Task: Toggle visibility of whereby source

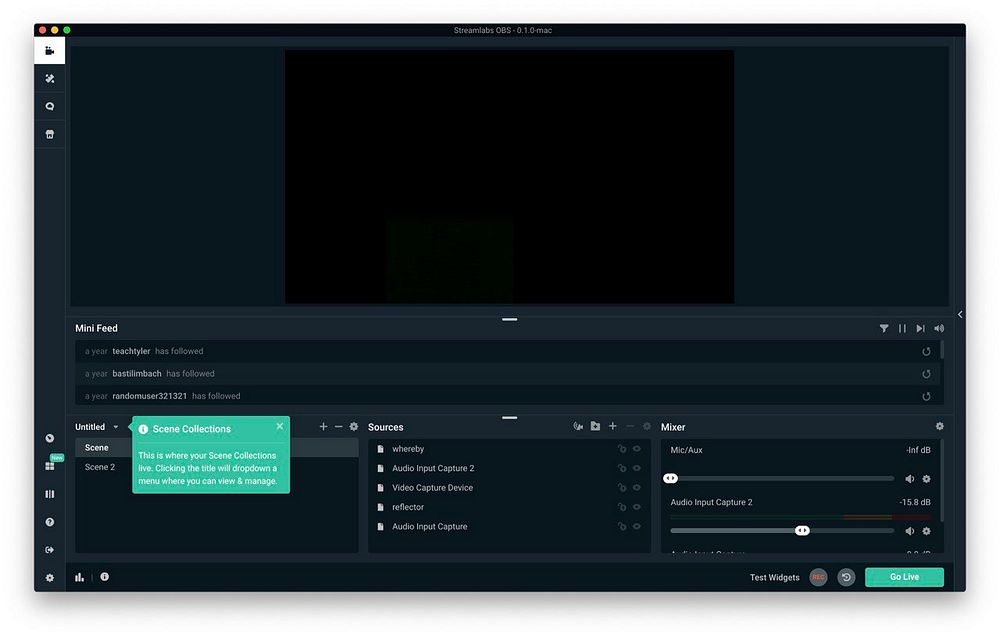Action: (636, 449)
